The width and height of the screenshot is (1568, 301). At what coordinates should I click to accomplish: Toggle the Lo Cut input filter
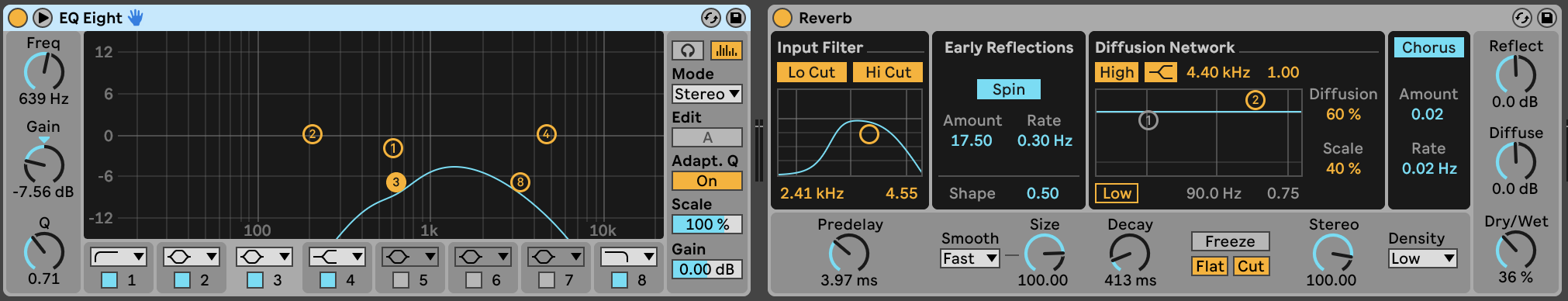point(811,72)
